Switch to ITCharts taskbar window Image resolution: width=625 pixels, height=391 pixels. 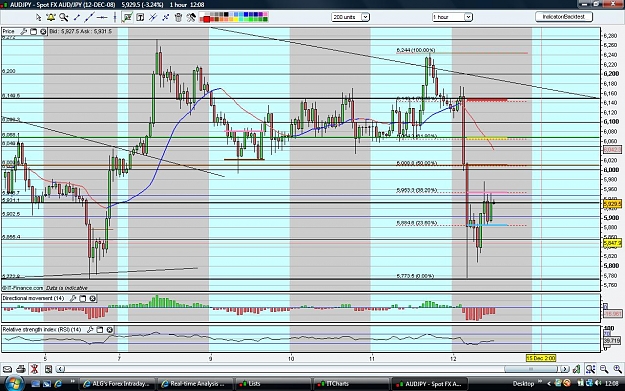351,384
